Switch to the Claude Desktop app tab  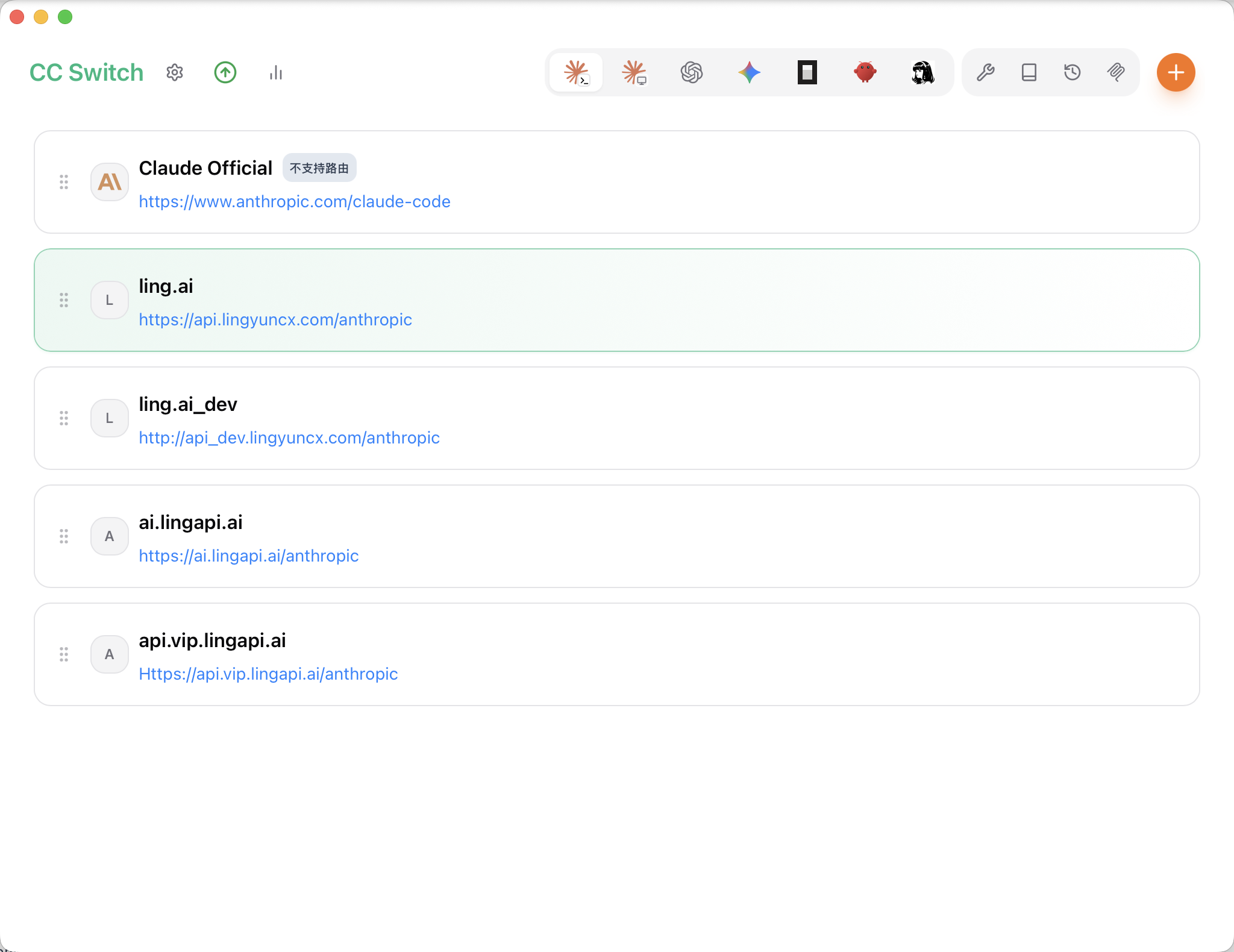pyautogui.click(x=634, y=72)
